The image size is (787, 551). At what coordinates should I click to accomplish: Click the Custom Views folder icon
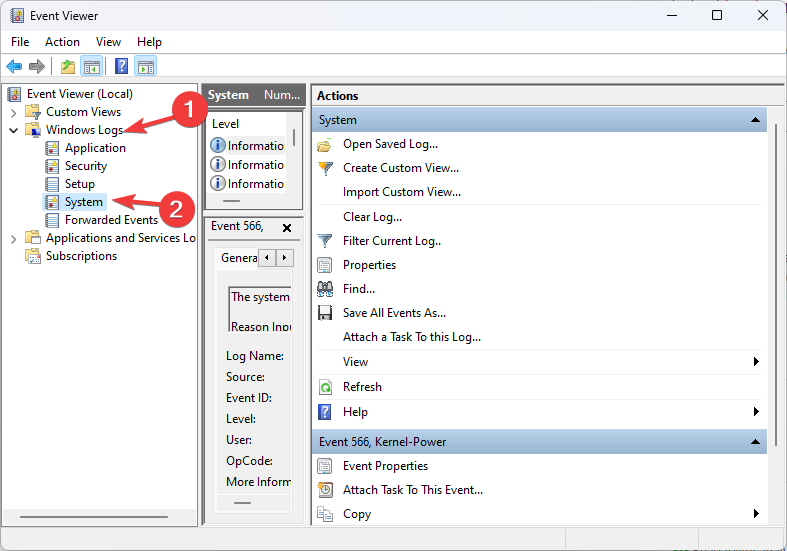[x=33, y=112]
